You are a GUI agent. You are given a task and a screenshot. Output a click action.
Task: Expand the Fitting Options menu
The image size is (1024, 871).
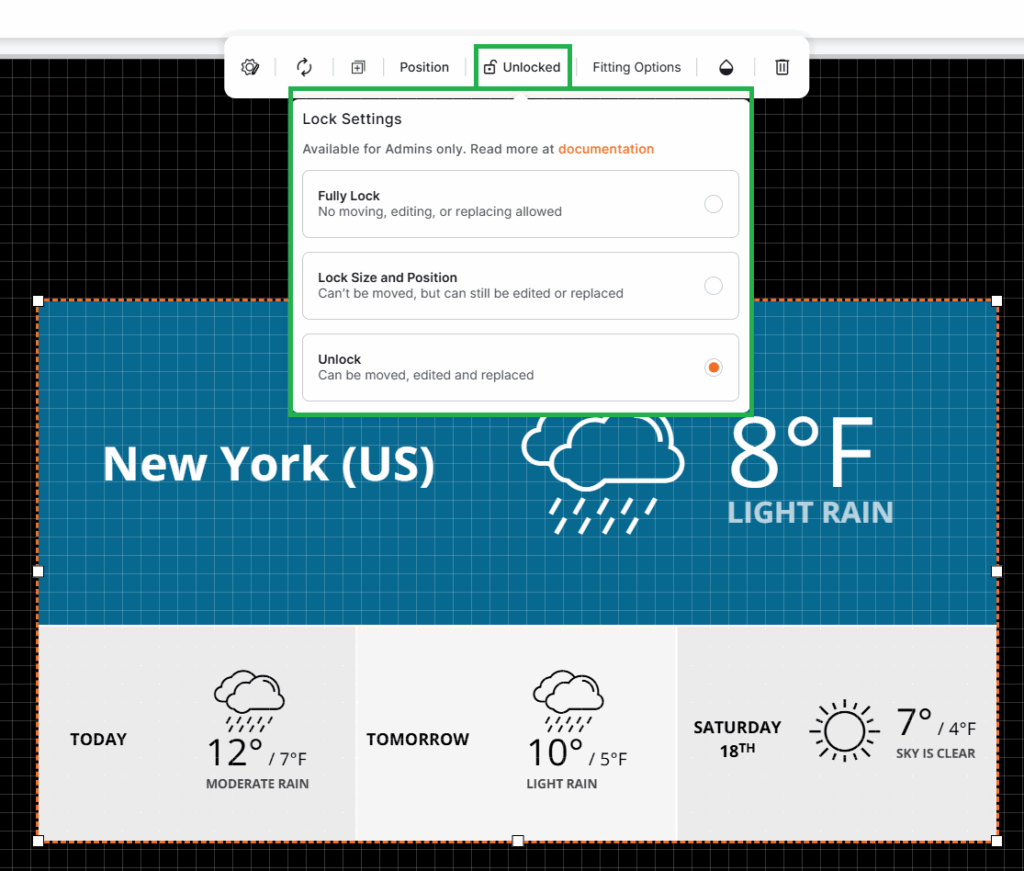point(636,67)
